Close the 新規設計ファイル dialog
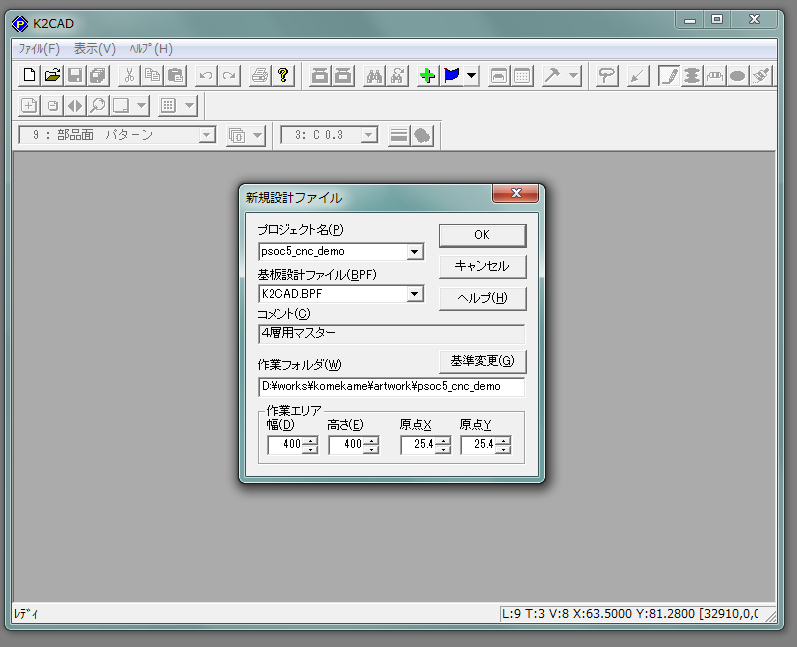The height and width of the screenshot is (647, 797). pyautogui.click(x=515, y=193)
